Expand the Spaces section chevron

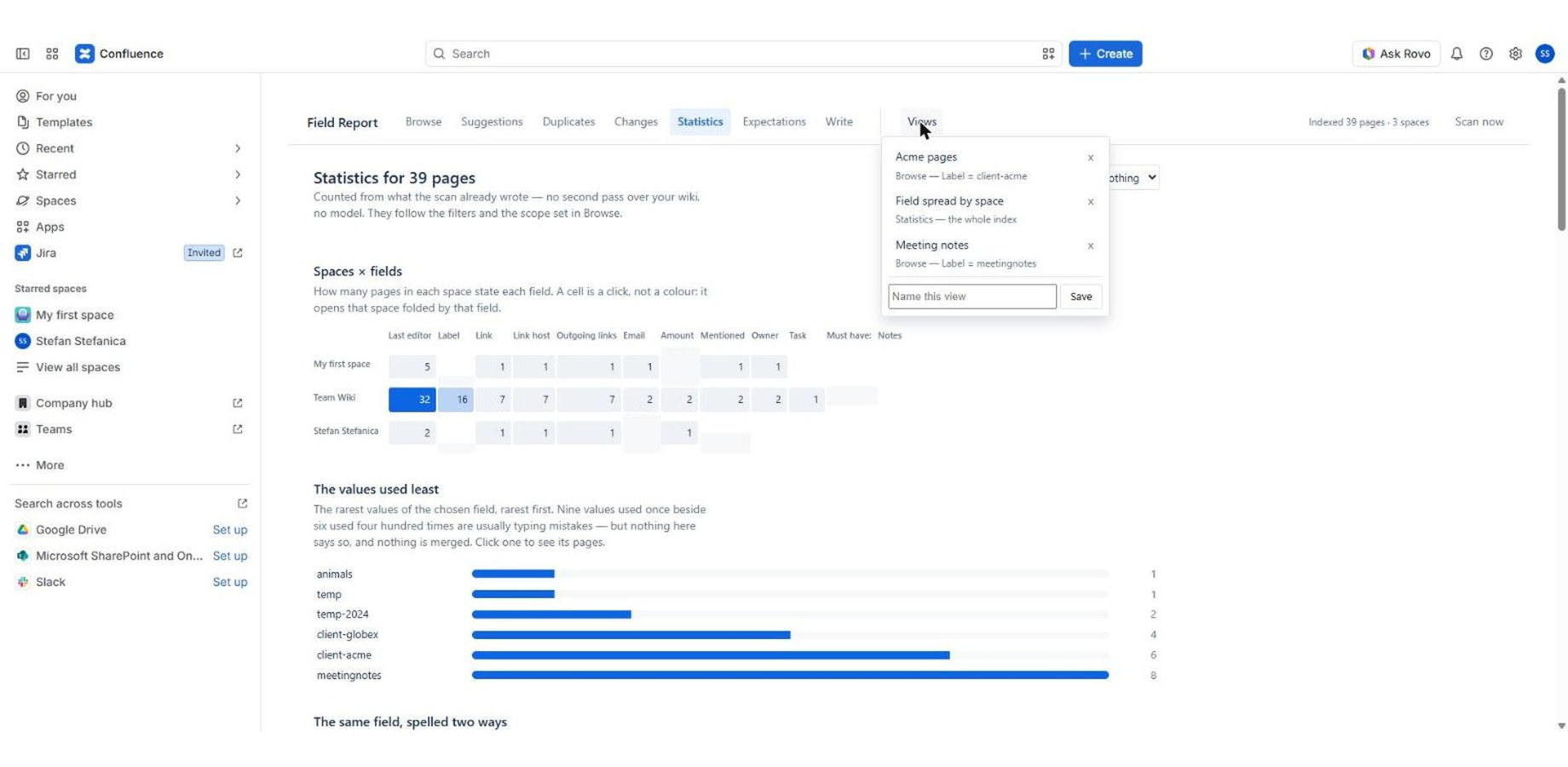[x=238, y=201]
